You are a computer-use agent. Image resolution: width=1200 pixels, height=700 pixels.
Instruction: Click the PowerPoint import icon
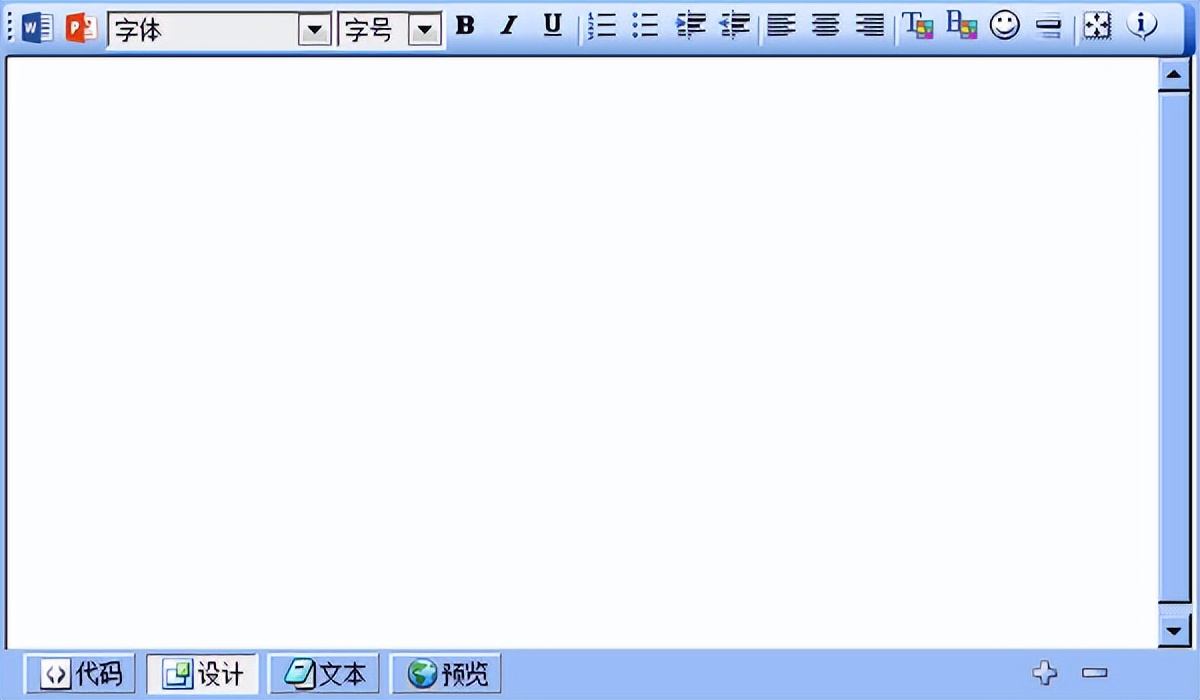(x=81, y=27)
